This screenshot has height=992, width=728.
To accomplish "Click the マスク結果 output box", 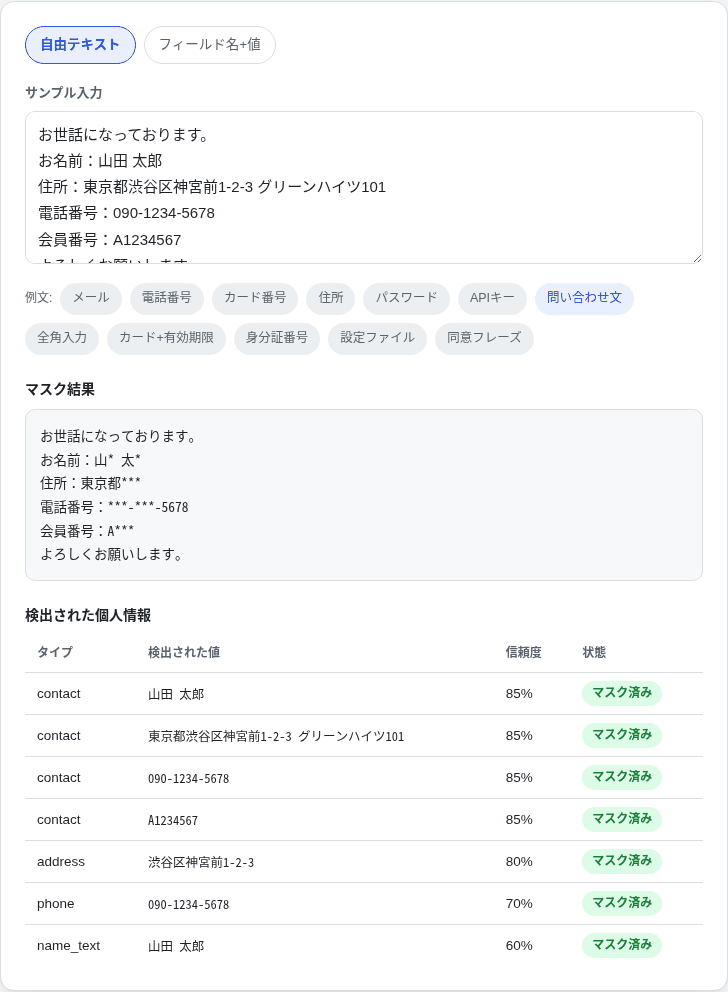I will (364, 495).
